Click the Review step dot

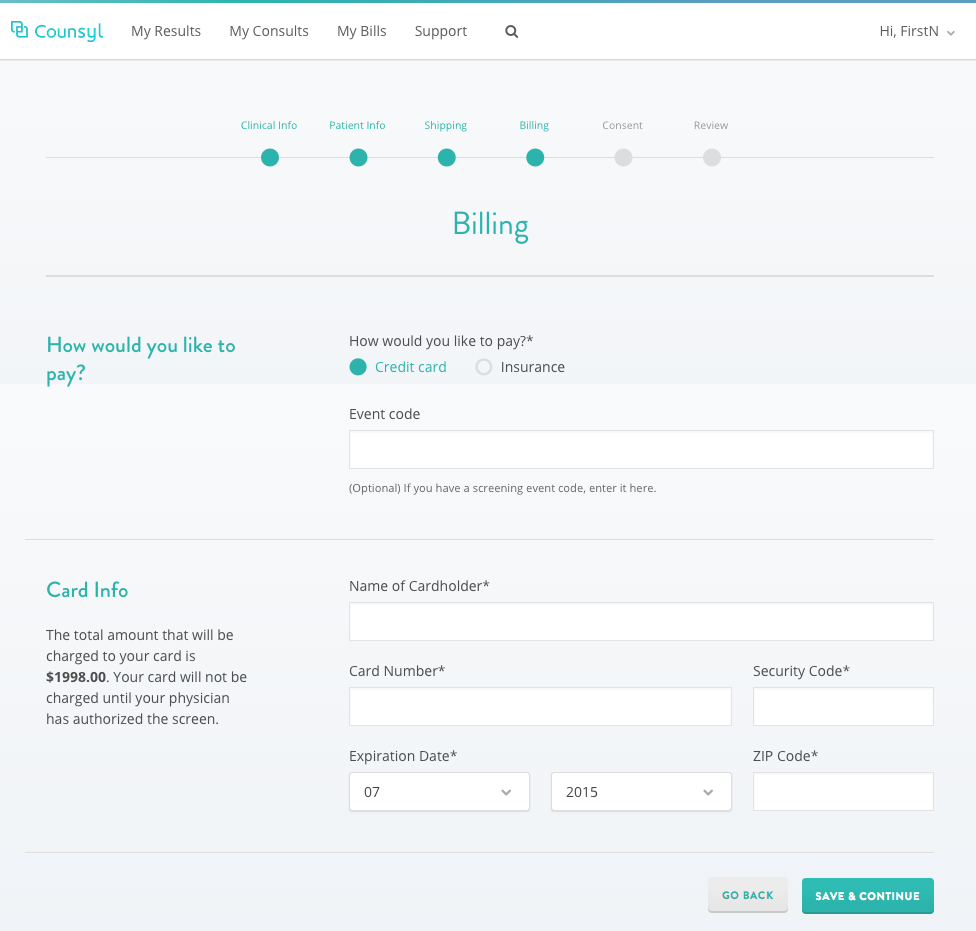tap(711, 157)
